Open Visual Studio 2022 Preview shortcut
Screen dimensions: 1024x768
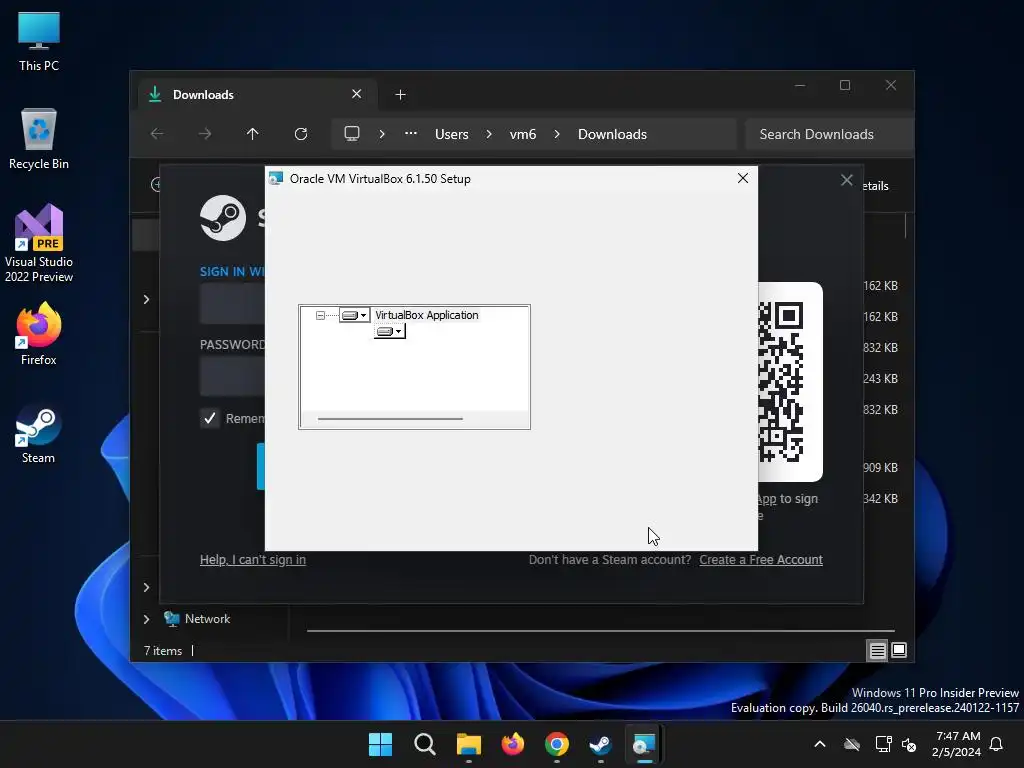(39, 243)
